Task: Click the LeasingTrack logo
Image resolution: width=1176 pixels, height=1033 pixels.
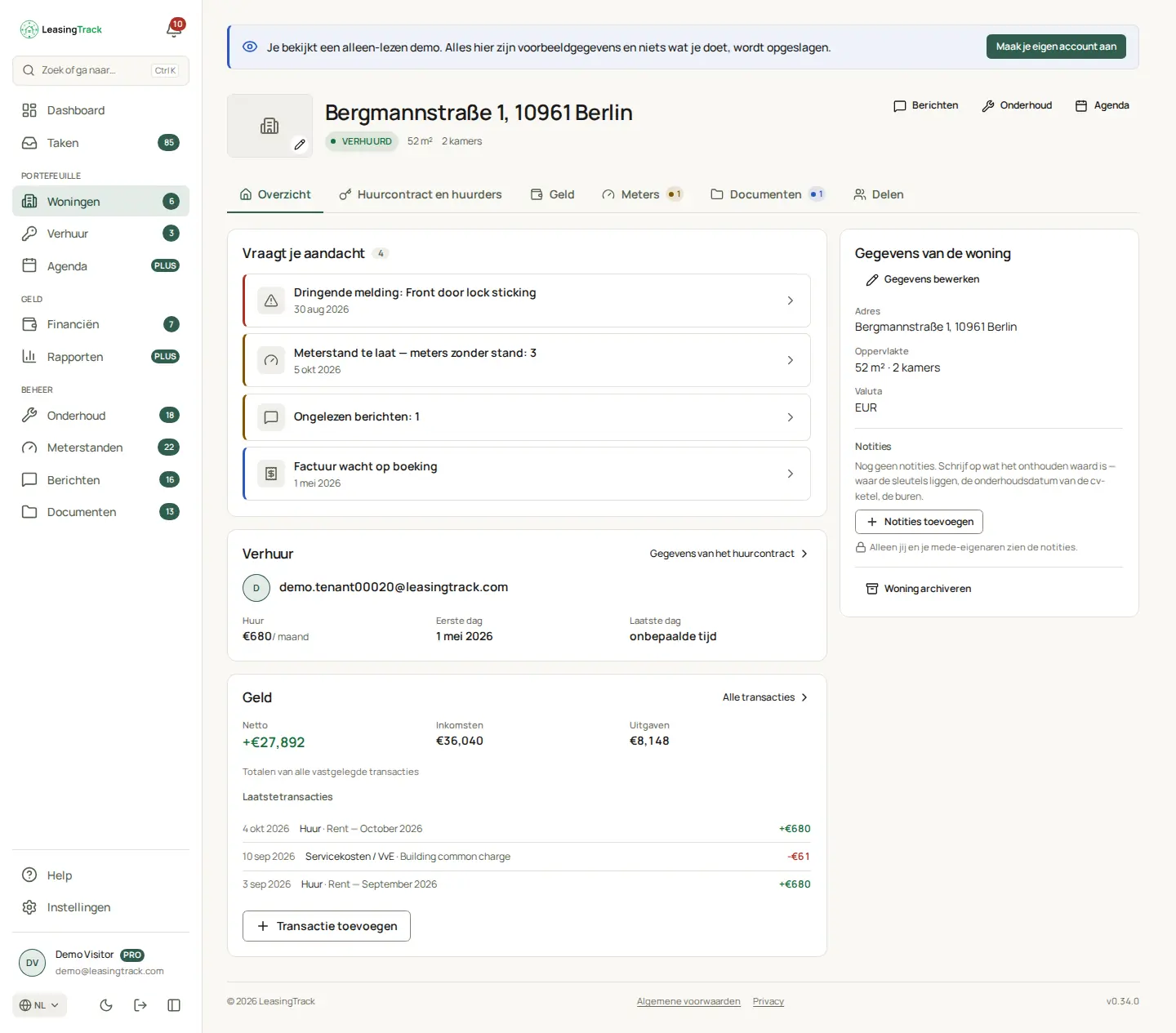Action: pos(61,29)
